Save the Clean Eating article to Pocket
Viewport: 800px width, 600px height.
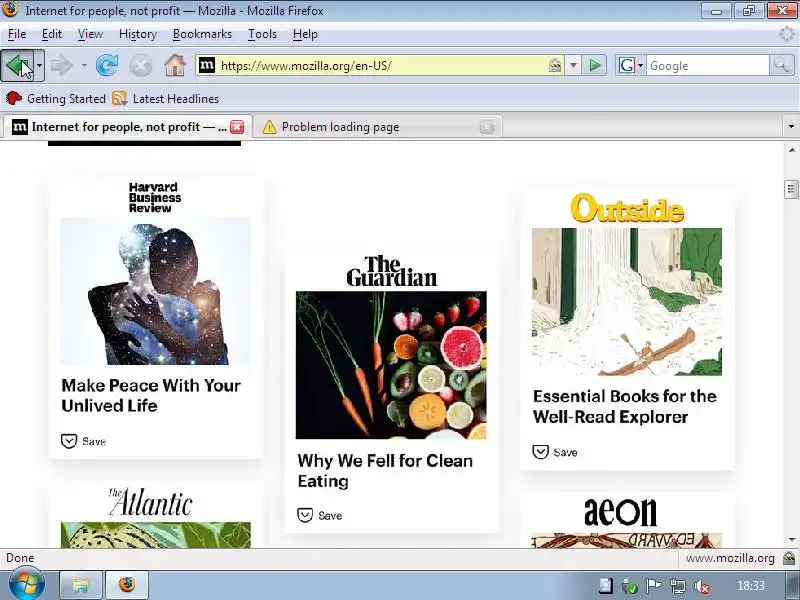[320, 515]
